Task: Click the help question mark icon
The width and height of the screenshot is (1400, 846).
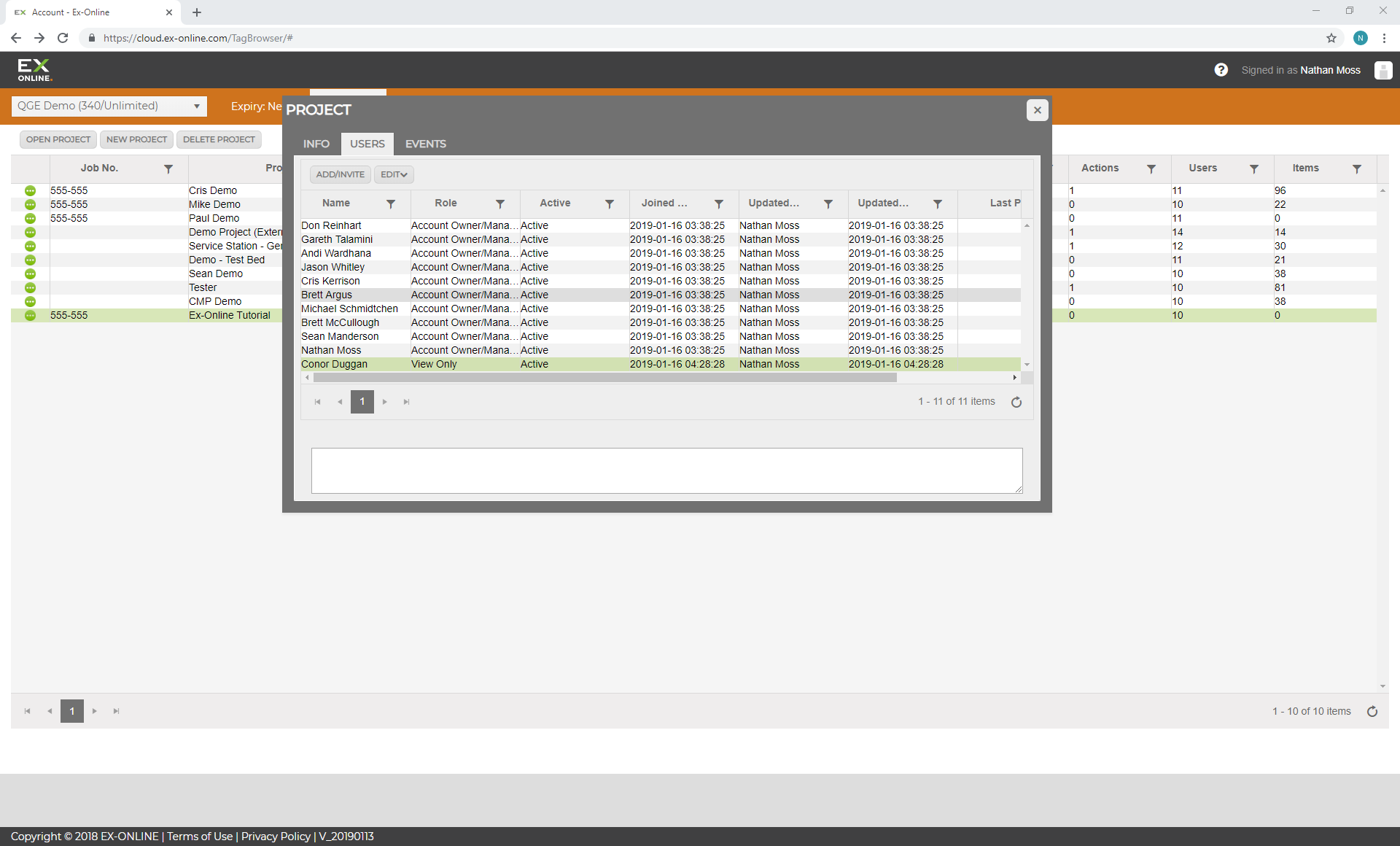Action: [1221, 70]
